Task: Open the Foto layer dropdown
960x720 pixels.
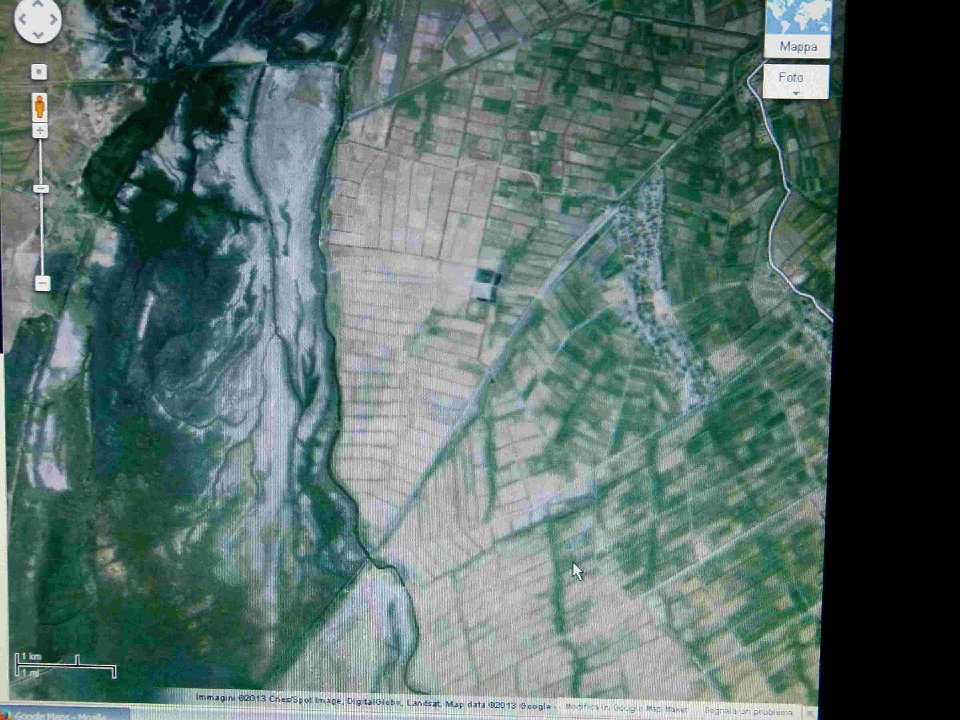Action: pyautogui.click(x=795, y=81)
